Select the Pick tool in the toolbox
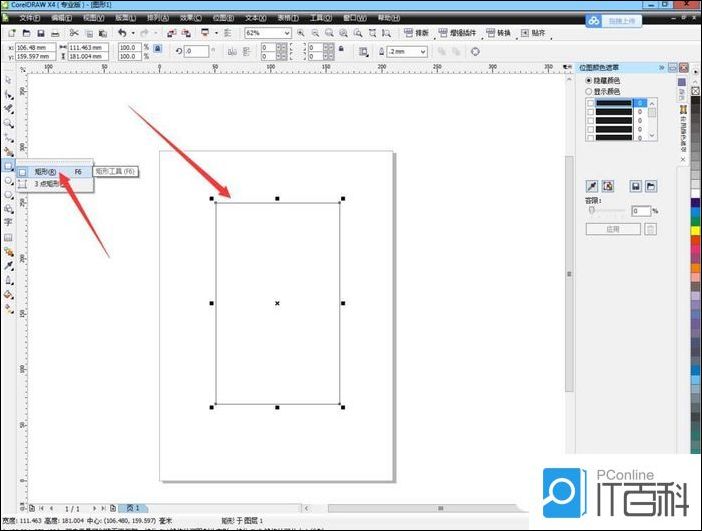The width and height of the screenshot is (702, 531). point(8,80)
